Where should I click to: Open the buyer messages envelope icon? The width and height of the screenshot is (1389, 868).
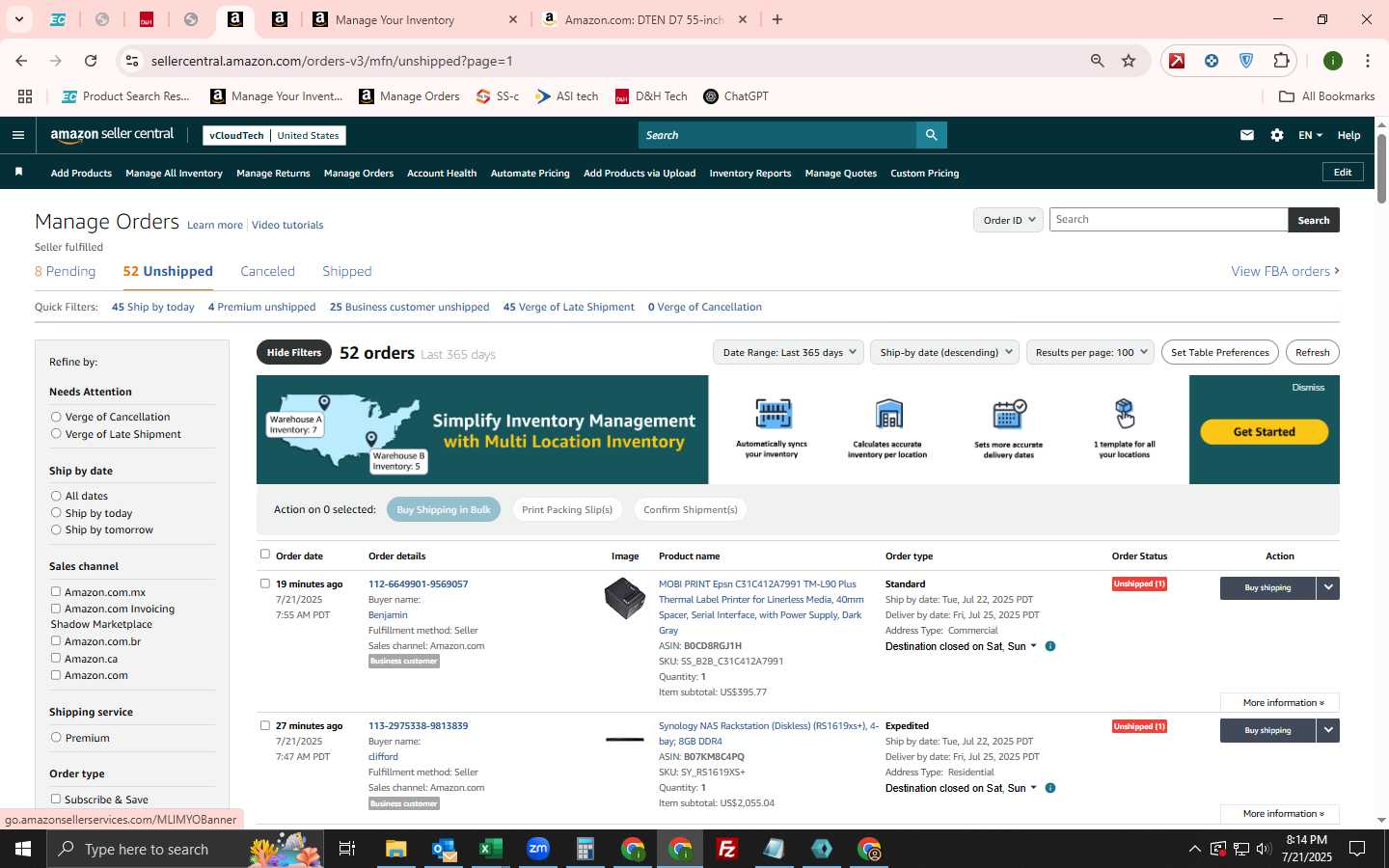(x=1247, y=135)
